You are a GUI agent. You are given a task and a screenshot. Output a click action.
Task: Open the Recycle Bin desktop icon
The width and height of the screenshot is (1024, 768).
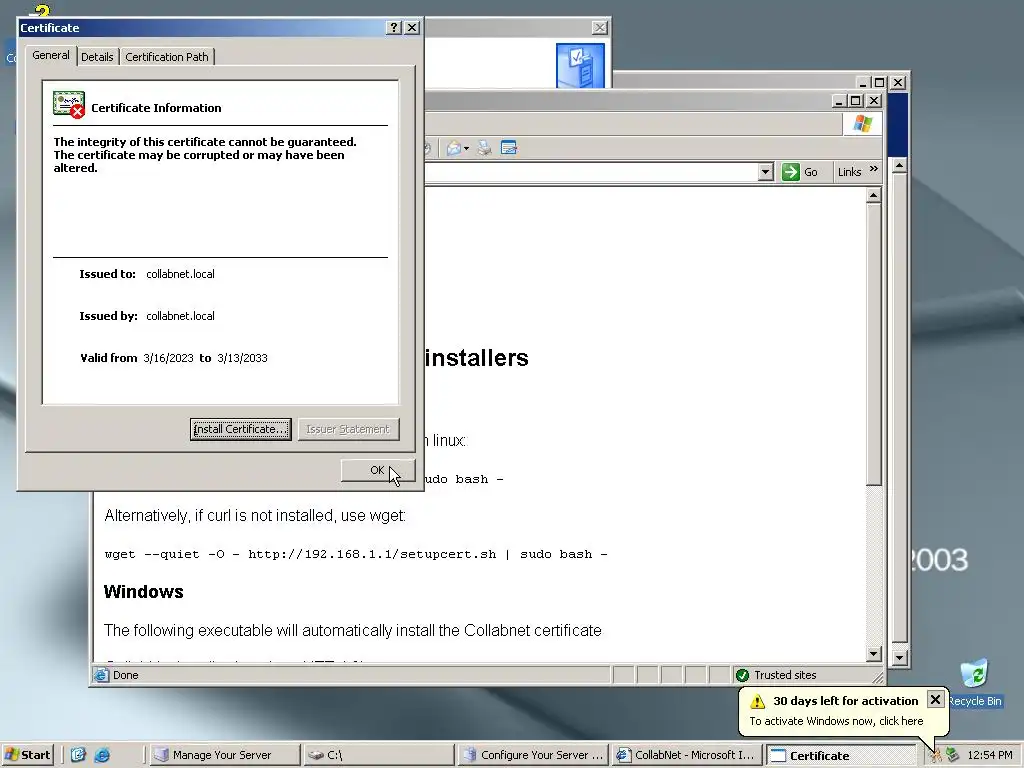[974, 682]
